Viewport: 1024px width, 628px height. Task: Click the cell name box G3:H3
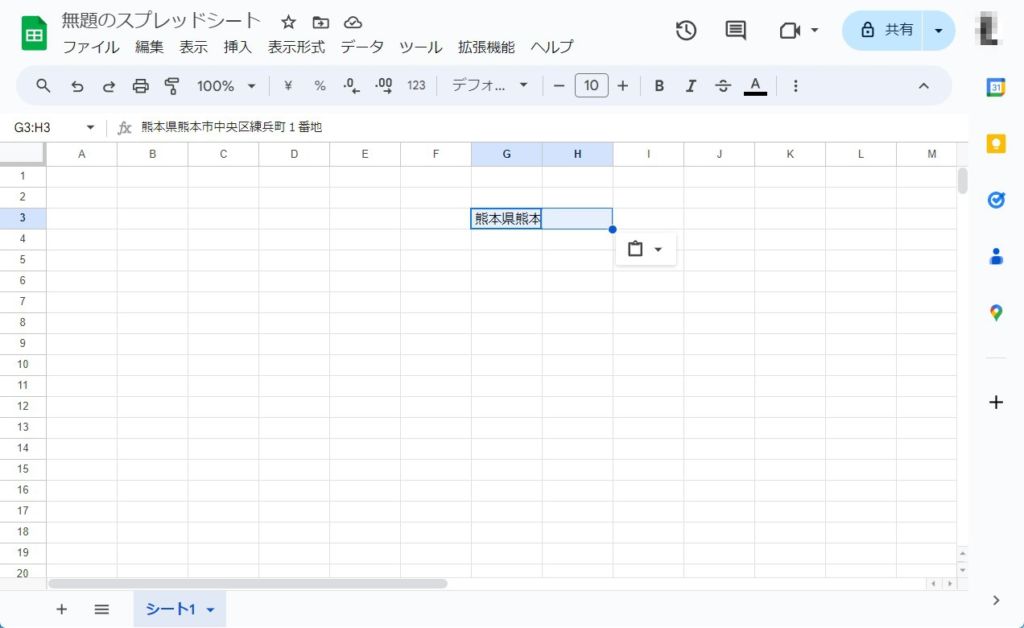click(45, 127)
